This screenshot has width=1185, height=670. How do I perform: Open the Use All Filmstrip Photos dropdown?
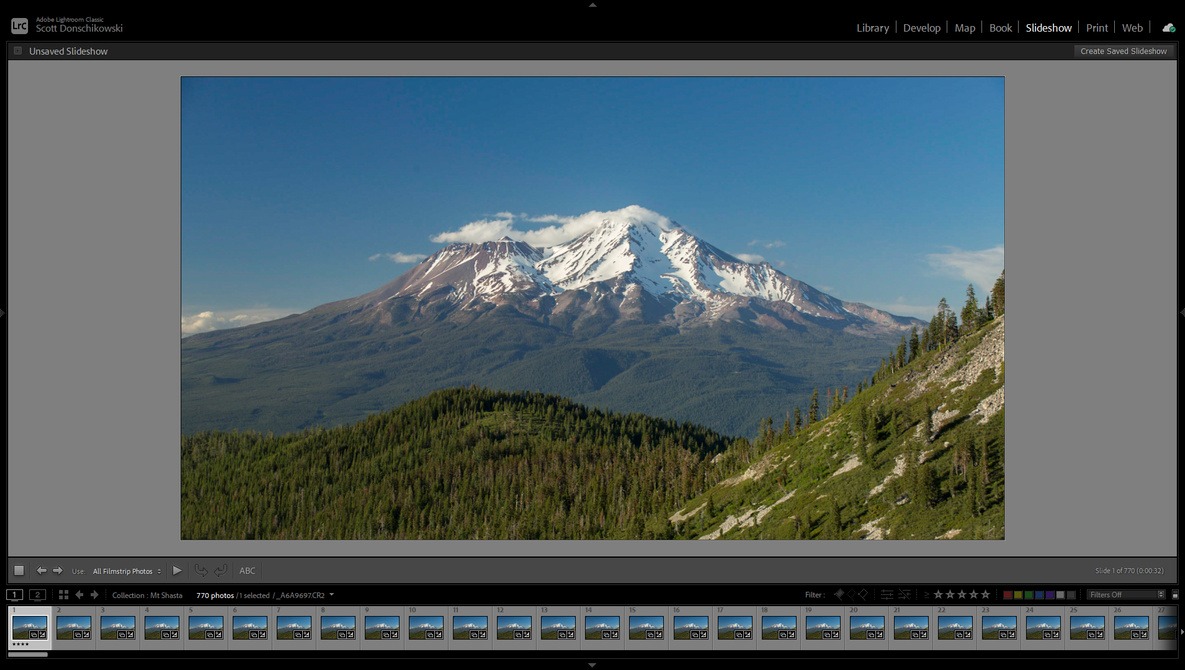click(x=127, y=571)
